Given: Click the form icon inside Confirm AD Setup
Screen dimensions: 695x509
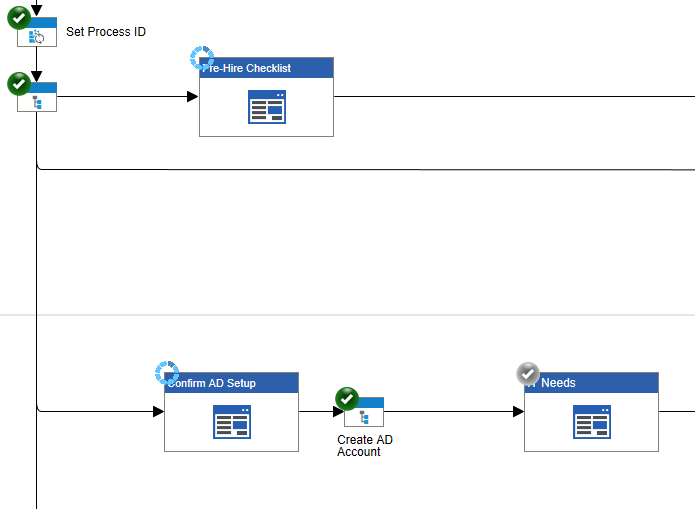Looking at the screenshot, I should (231, 422).
